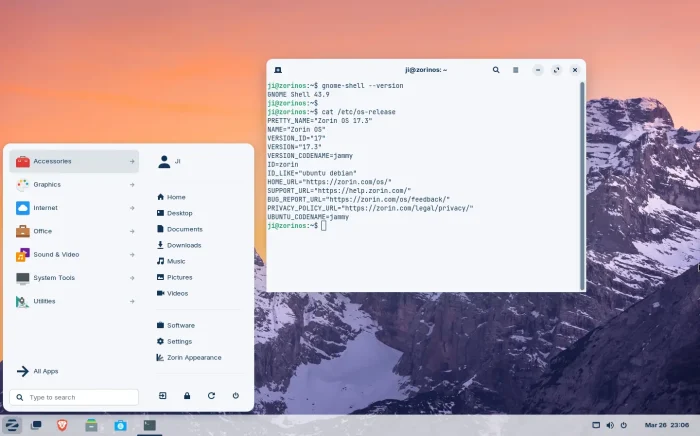
Task: Open Files manager from taskbar
Action: pos(92,425)
